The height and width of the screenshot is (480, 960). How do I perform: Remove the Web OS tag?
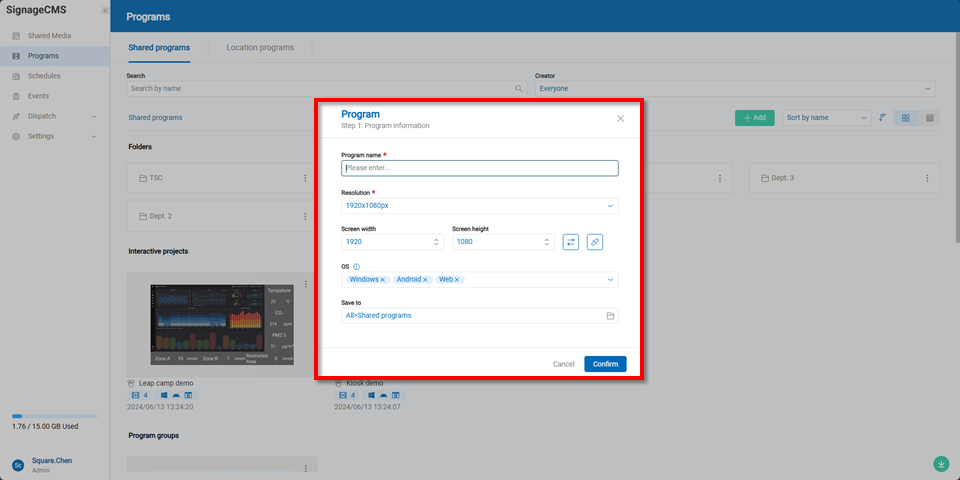coord(458,280)
